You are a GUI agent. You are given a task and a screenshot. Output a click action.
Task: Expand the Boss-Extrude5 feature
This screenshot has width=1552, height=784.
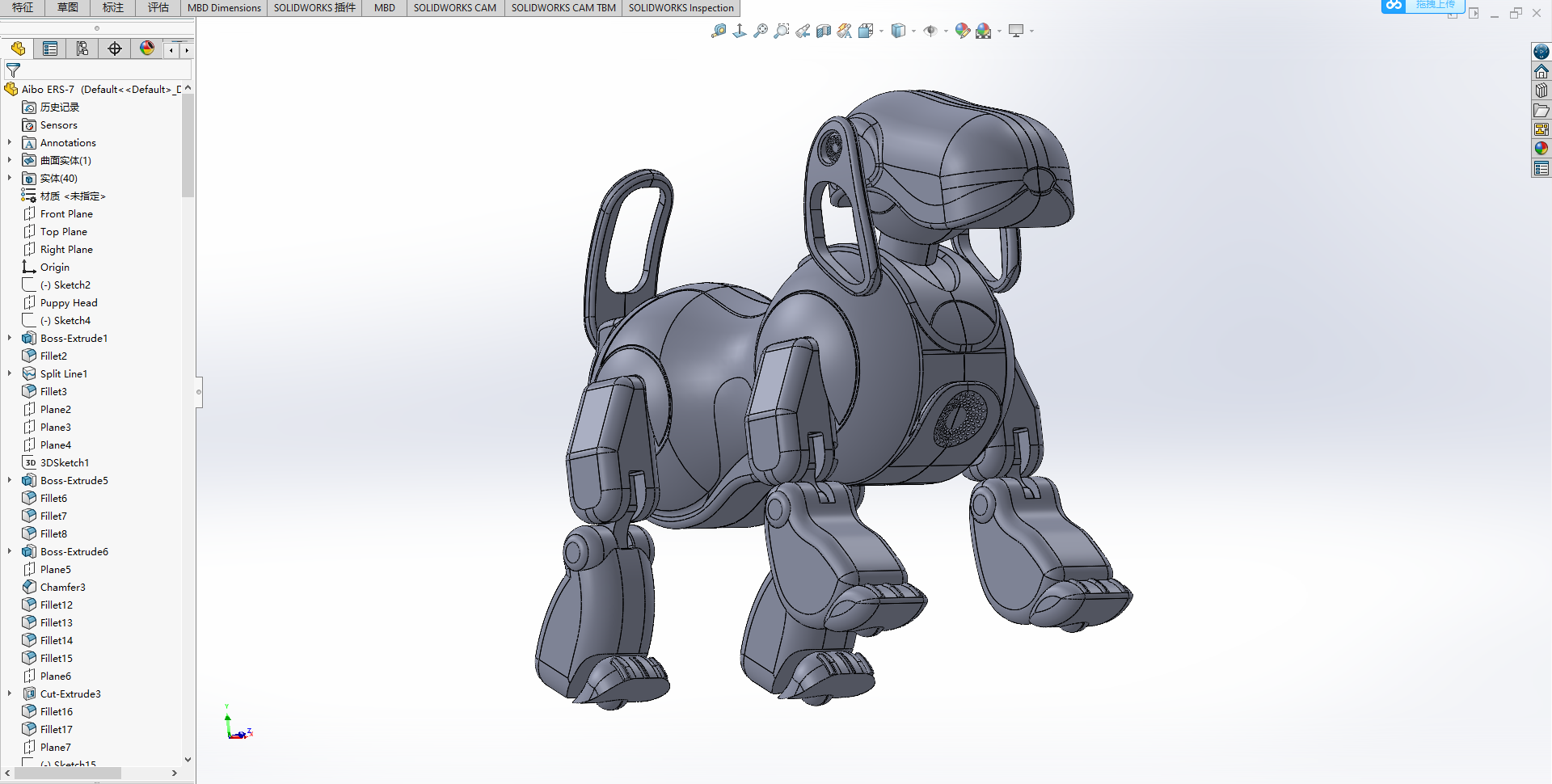tap(10, 480)
